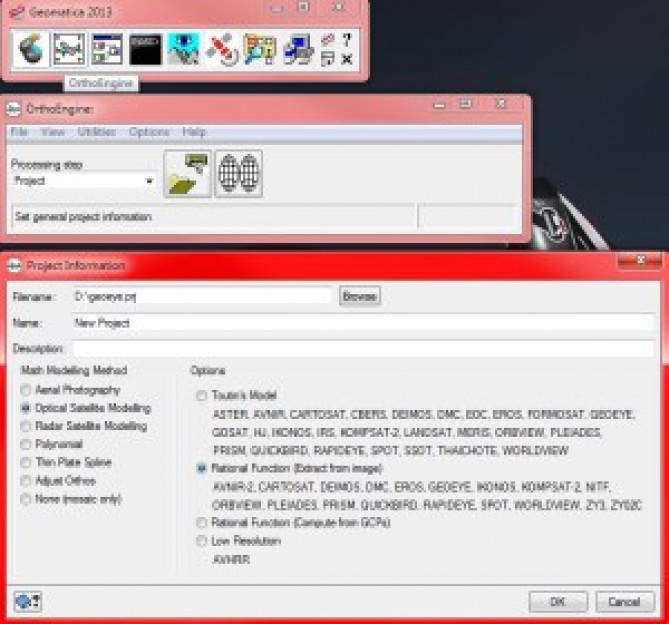This screenshot has width=669, height=624.
Task: Click the networked computers icon in Geomatica toolbar
Action: click(x=298, y=49)
